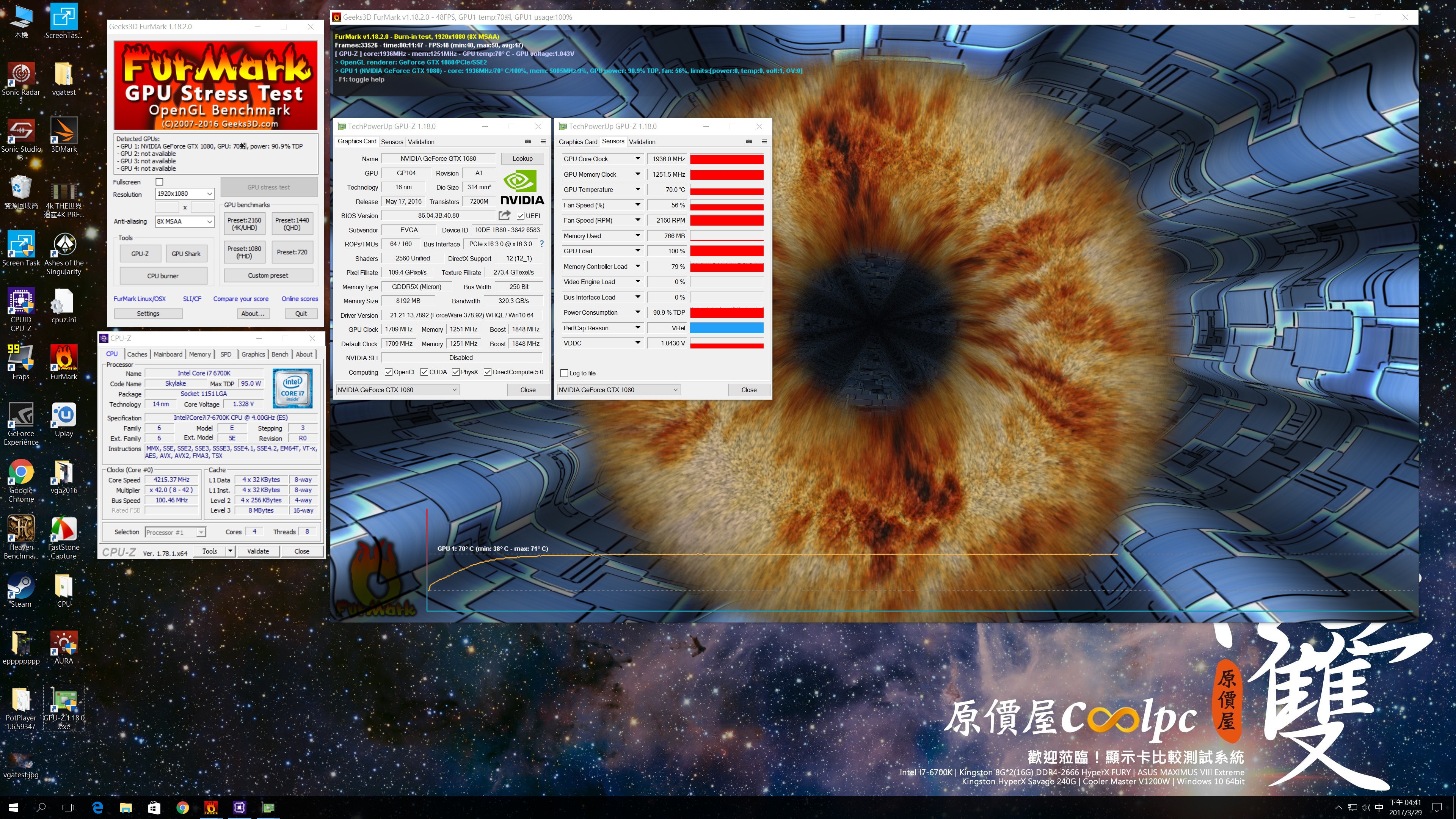Open GPU selector dropdown in GPU-Z Graphics Card window
This screenshot has width=1456, height=819.
pos(397,389)
